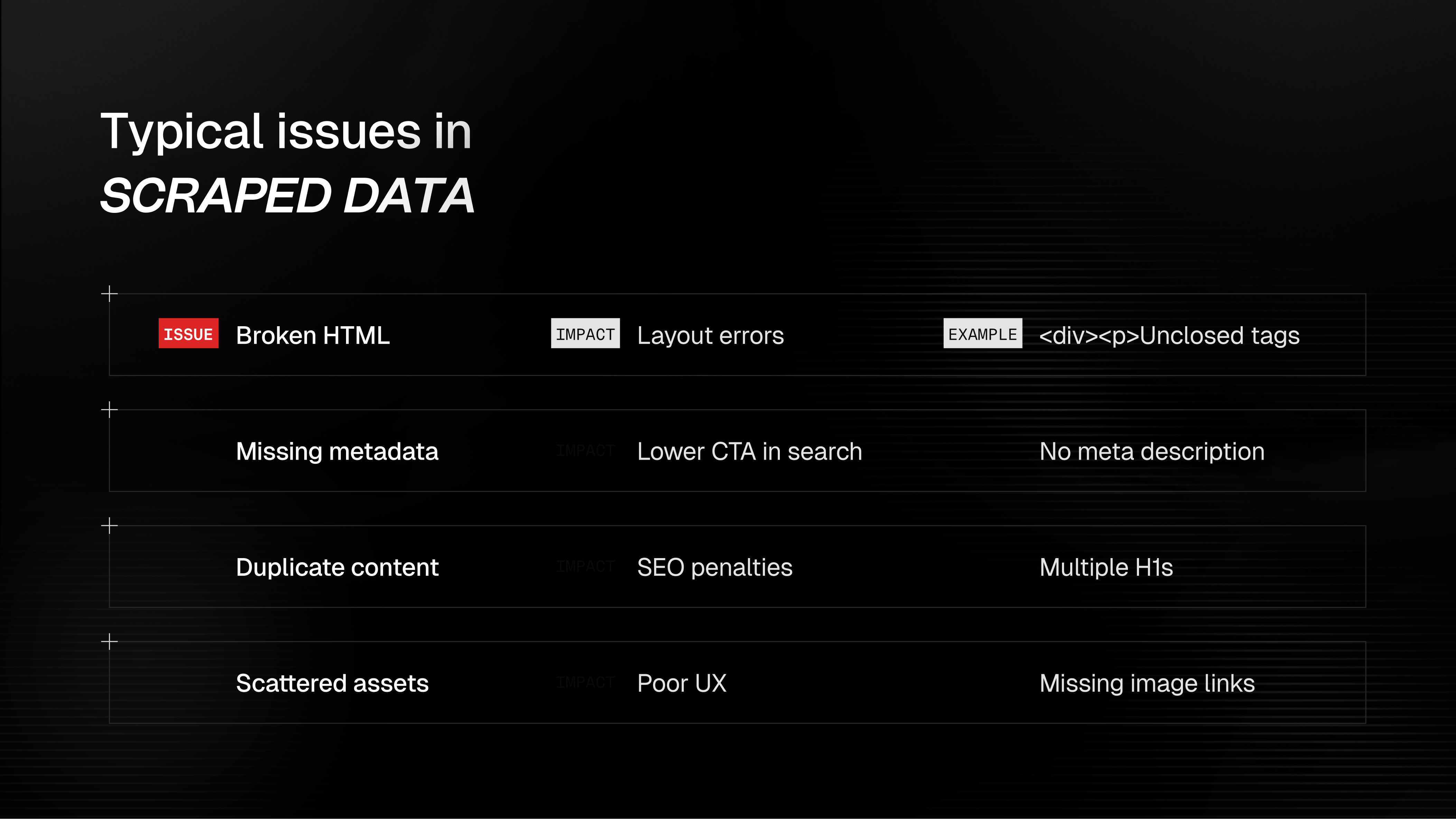Select Lower CTA in search text

point(749,451)
